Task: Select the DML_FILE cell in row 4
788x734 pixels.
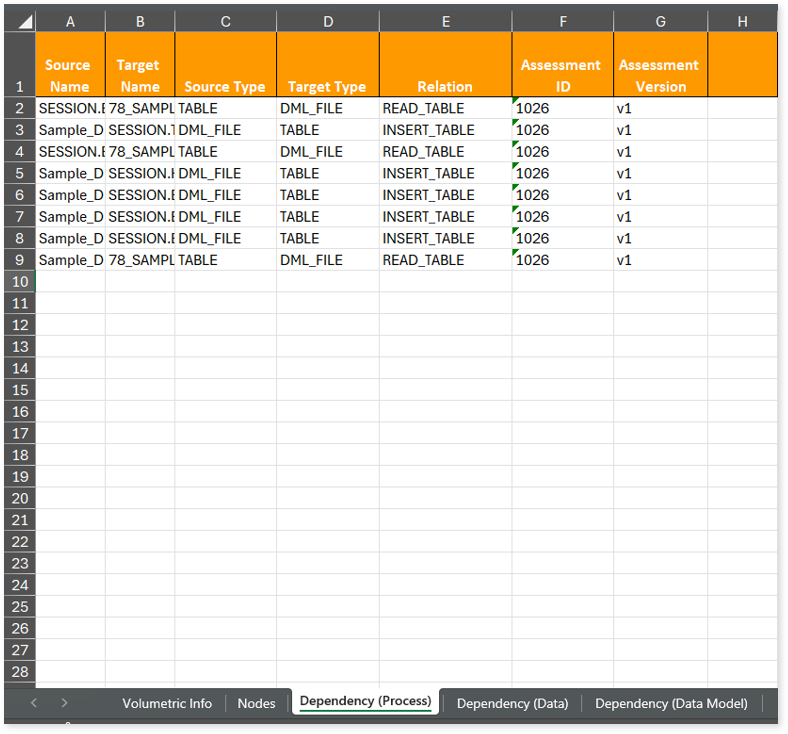Action: coord(327,152)
